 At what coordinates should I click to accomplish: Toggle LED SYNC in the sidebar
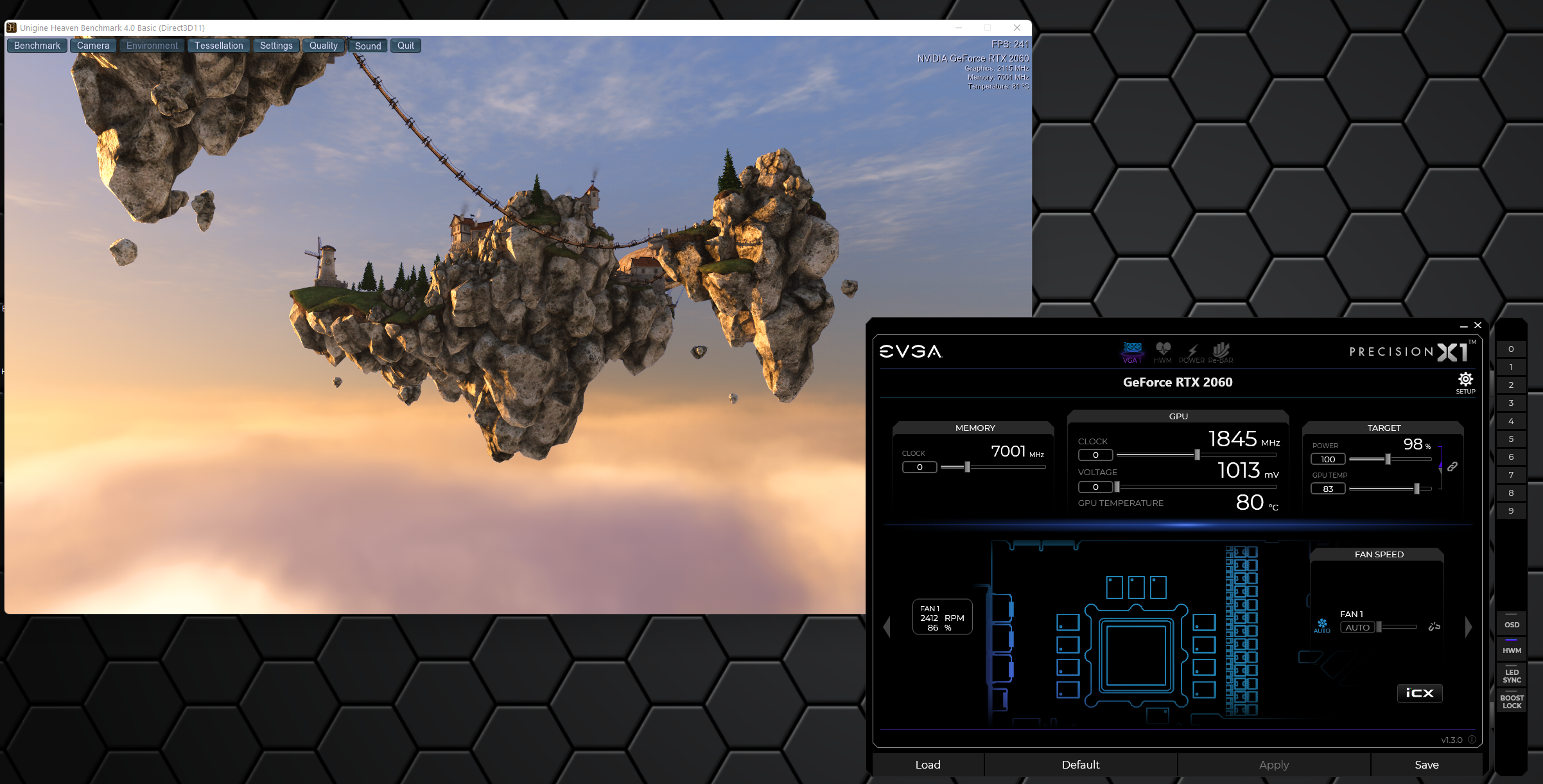click(1512, 675)
